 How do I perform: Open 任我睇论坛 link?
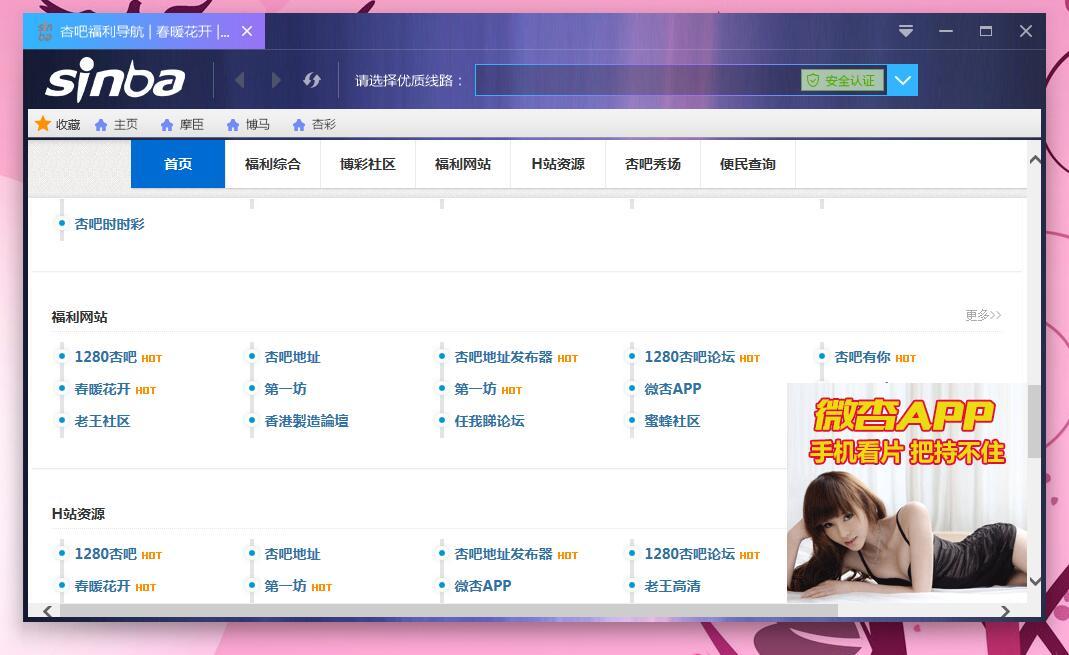pos(490,421)
